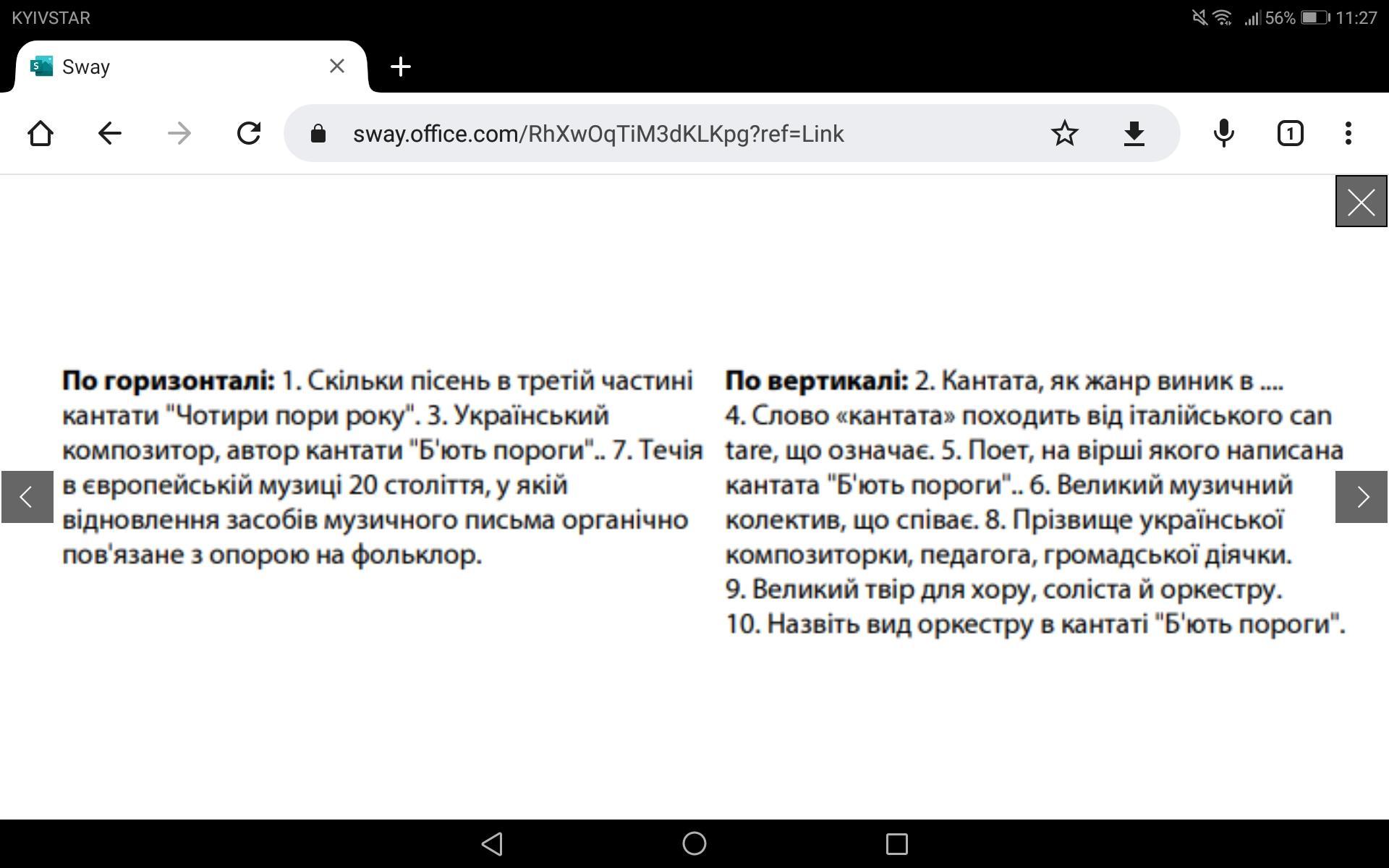The image size is (1389, 868).
Task: Download the page using the download icon
Action: point(1134,133)
